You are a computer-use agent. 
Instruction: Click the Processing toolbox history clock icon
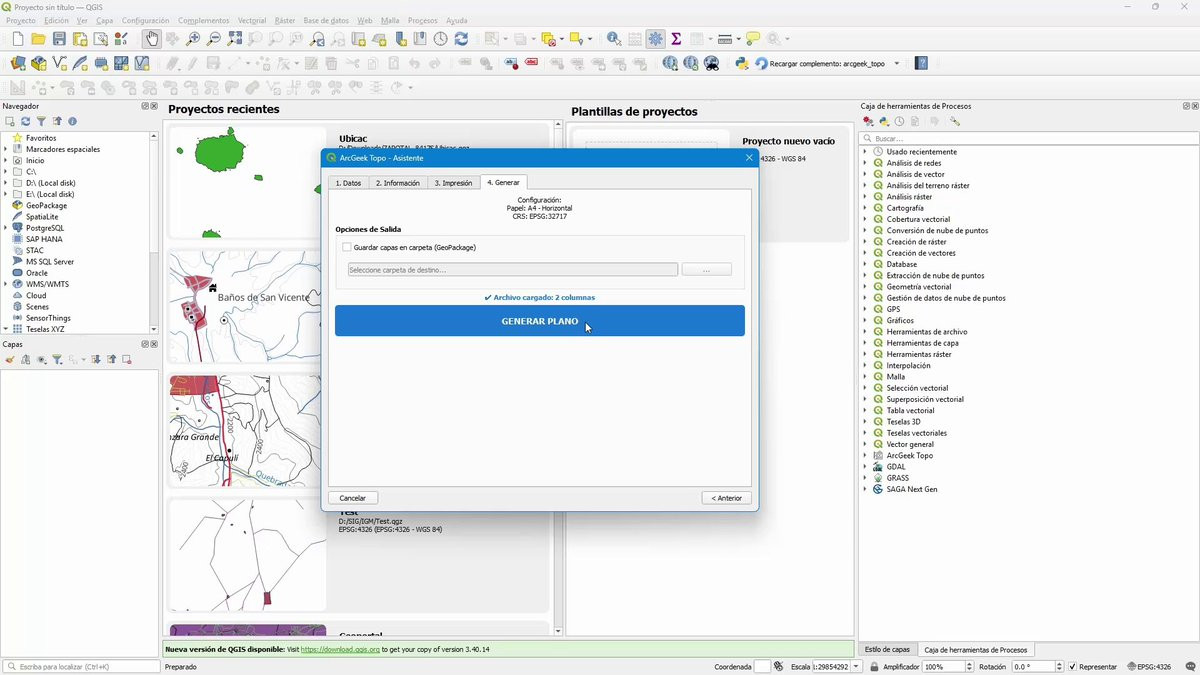pos(899,121)
